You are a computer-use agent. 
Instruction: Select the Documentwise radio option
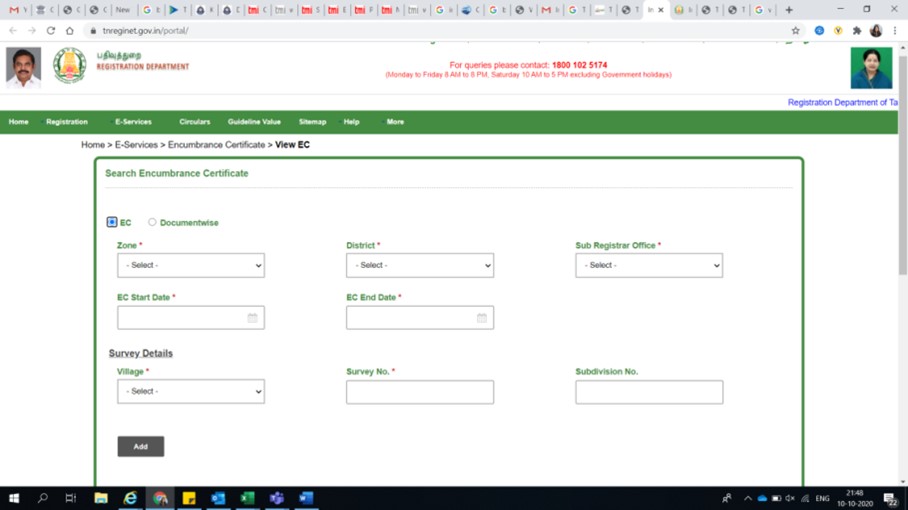(152, 222)
